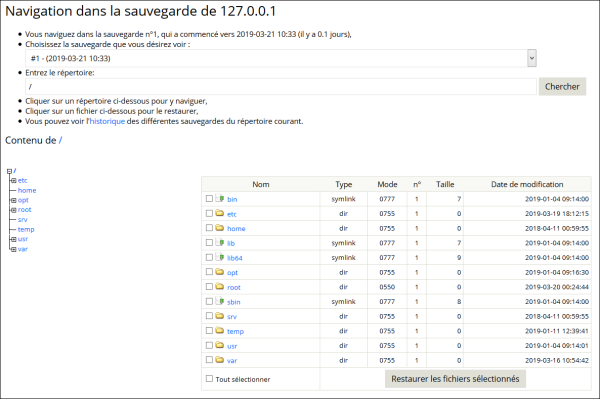600x399 pixels.
Task: Select temp in the directory tree
Action: click(26, 229)
